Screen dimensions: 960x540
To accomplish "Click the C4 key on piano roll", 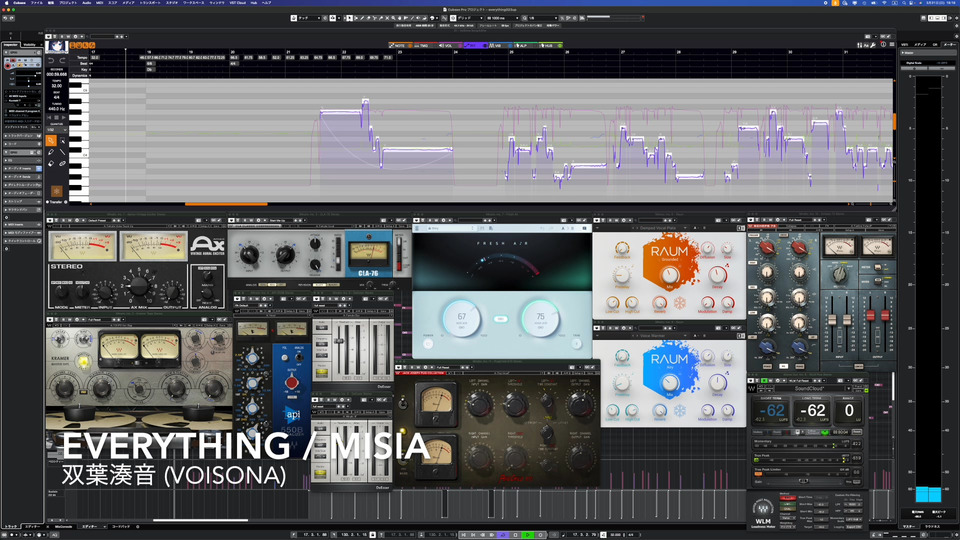I will click(x=78, y=155).
